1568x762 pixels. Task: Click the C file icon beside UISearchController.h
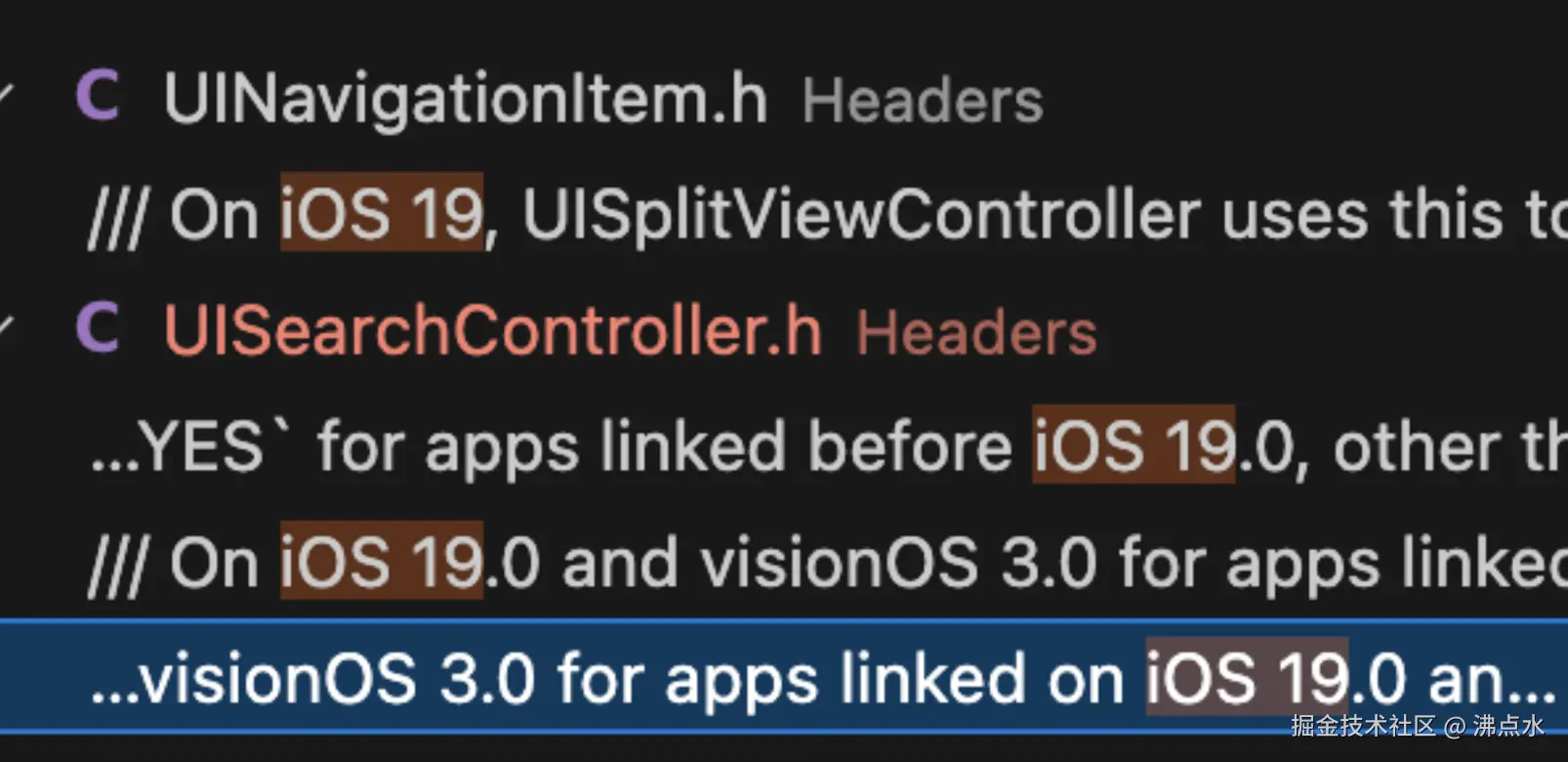click(x=98, y=328)
